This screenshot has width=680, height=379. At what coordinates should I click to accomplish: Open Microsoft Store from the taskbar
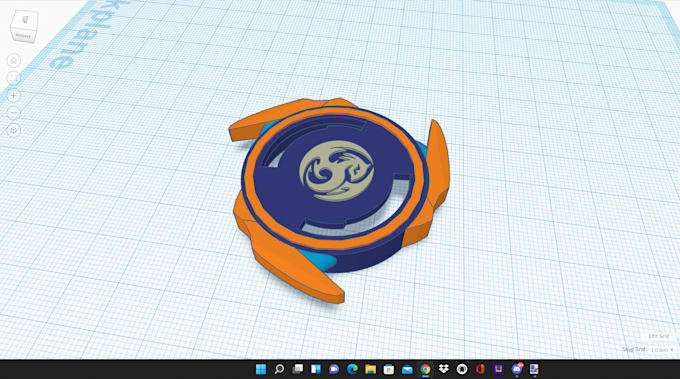tap(389, 369)
